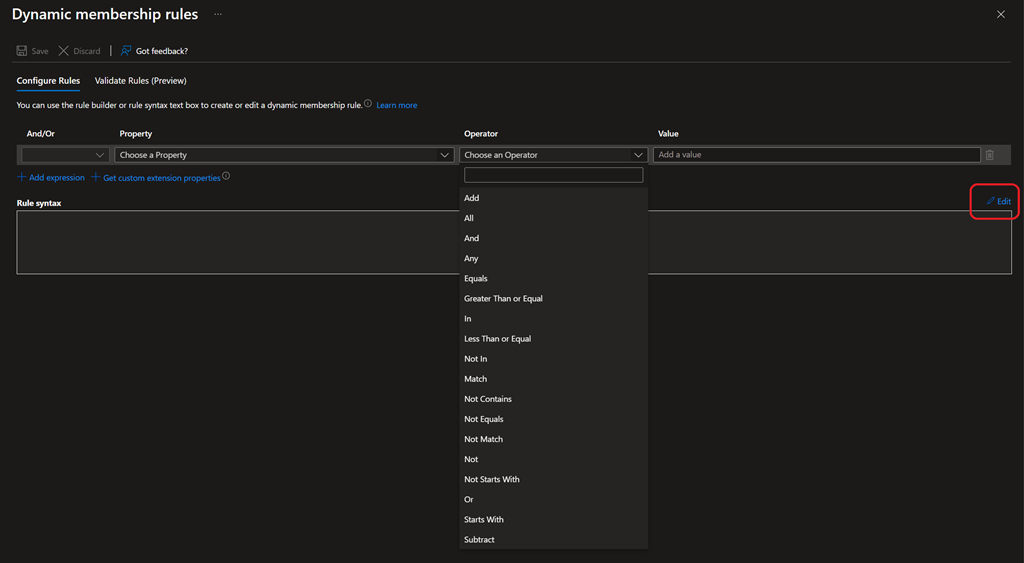Screen dimensions: 1024x563
Task: Expand the And/Or dropdown
Action: click(65, 155)
